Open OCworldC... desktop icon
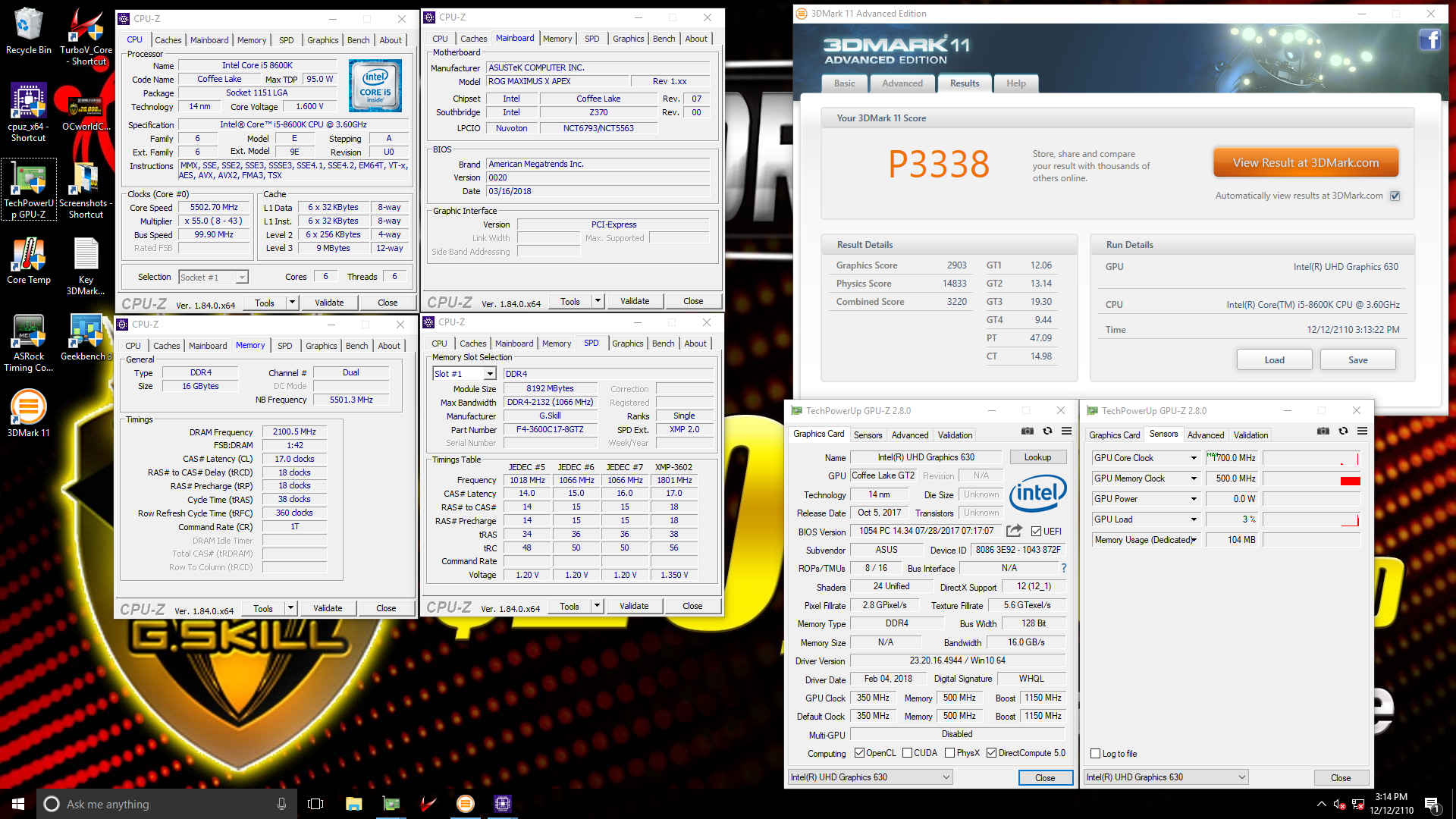The height and width of the screenshot is (819, 1456). (x=86, y=112)
